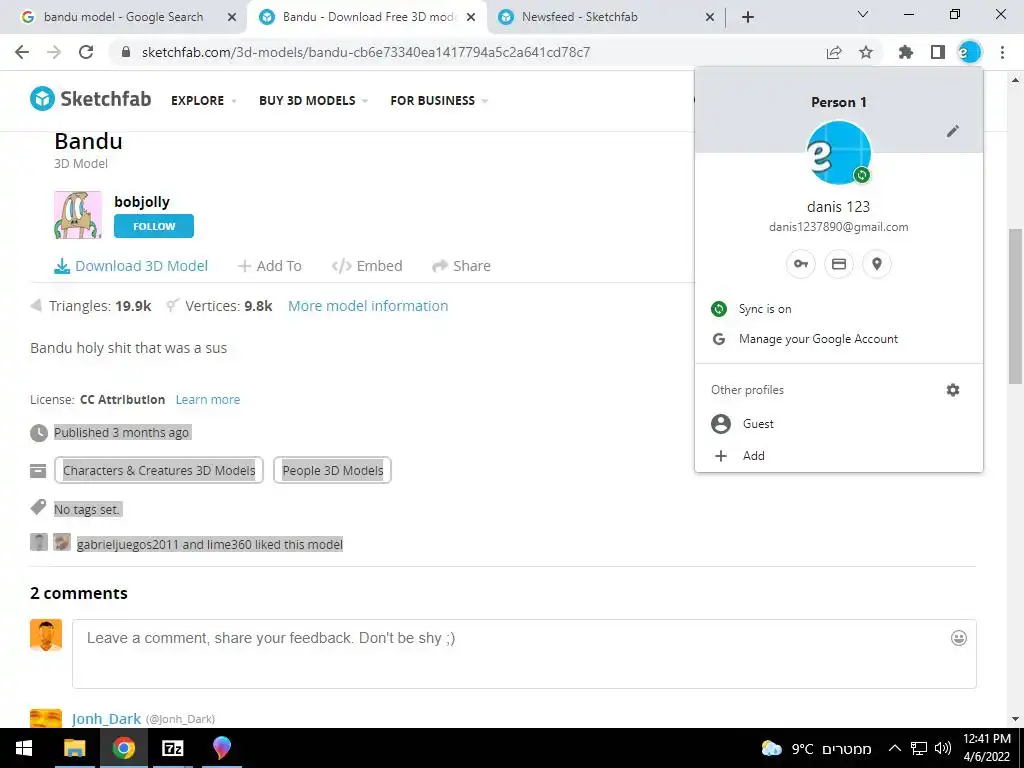This screenshot has width=1024, height=768.
Task: Click the profile avatar in Chrome toolbar
Action: pyautogui.click(x=969, y=52)
